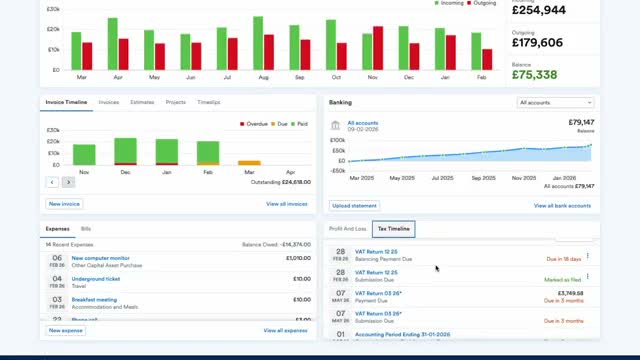The image size is (640, 360).
Task: Select the Tax Timeline tab
Action: 393,229
